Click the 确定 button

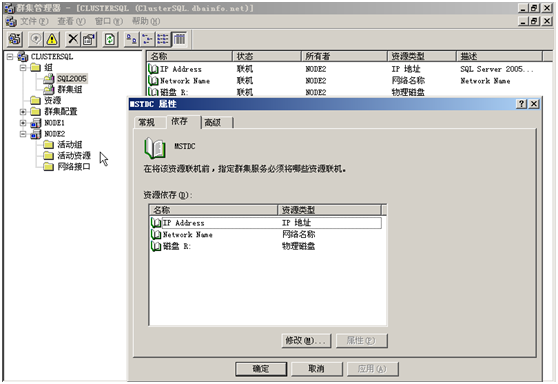coord(261,369)
